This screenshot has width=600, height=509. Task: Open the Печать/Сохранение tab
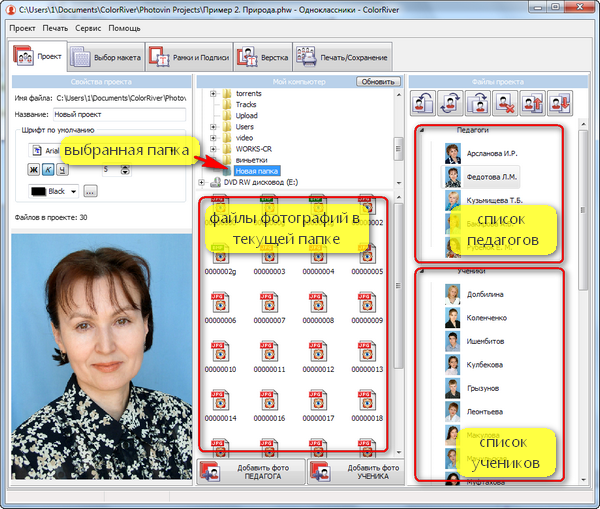click(x=342, y=57)
